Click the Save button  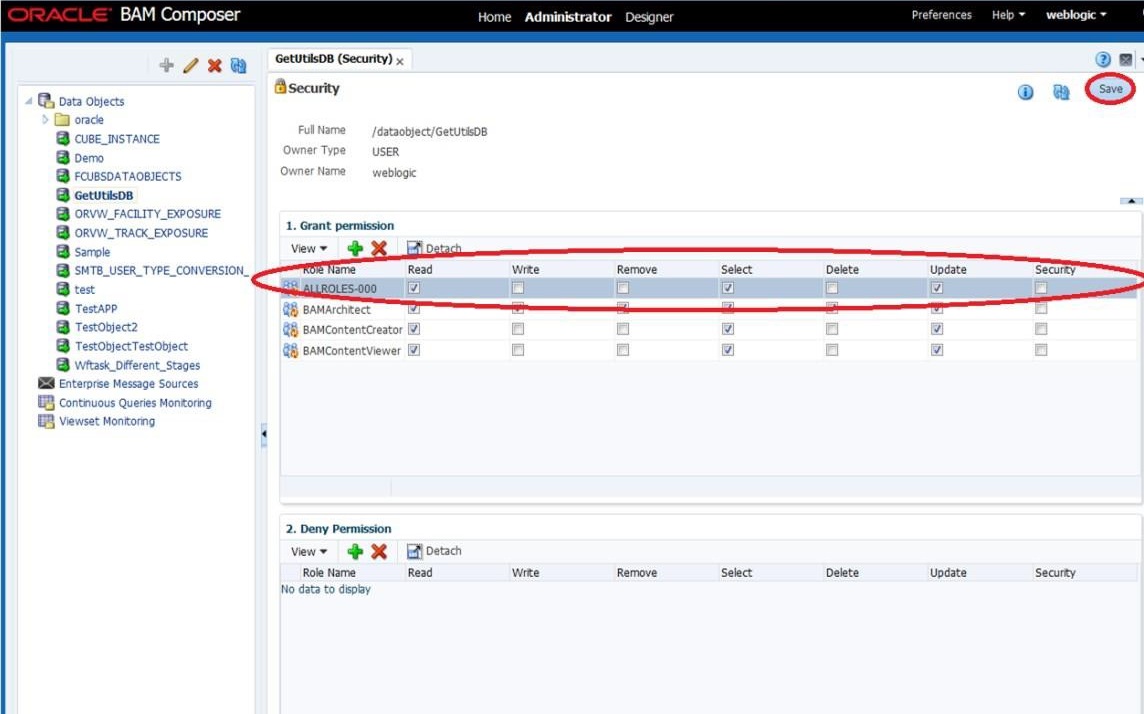tap(1110, 89)
